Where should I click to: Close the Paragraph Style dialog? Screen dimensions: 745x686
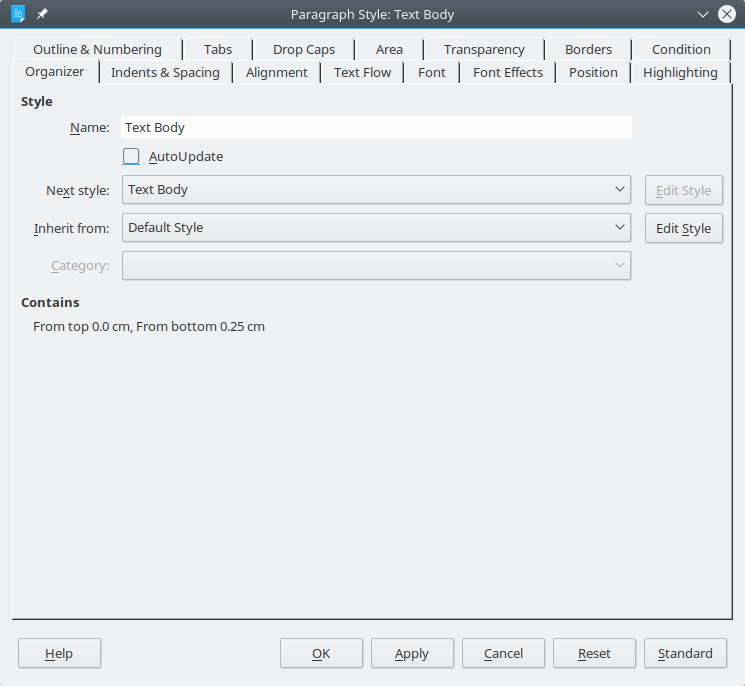pos(727,14)
